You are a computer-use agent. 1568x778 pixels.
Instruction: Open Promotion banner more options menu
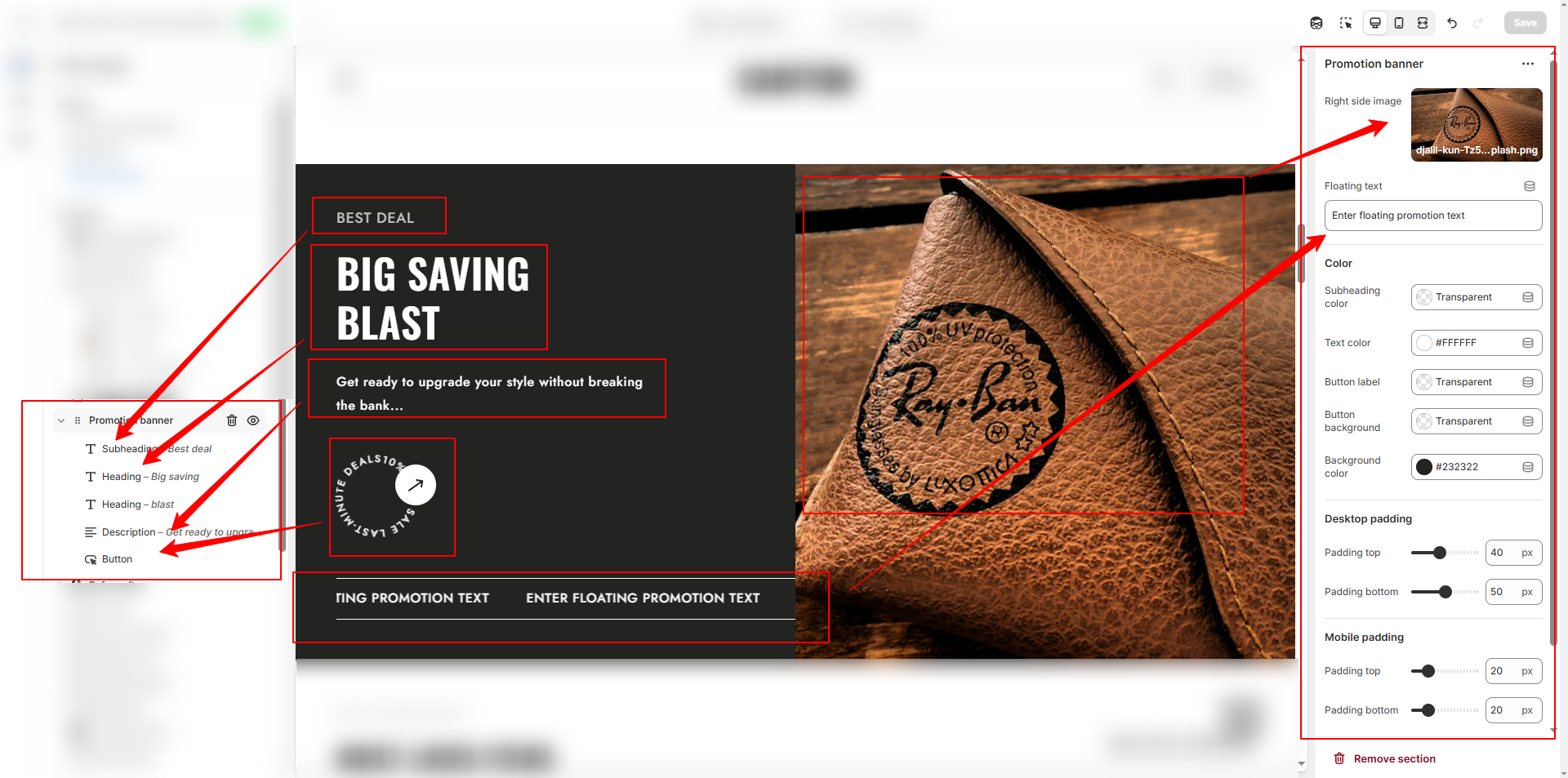tap(1528, 64)
